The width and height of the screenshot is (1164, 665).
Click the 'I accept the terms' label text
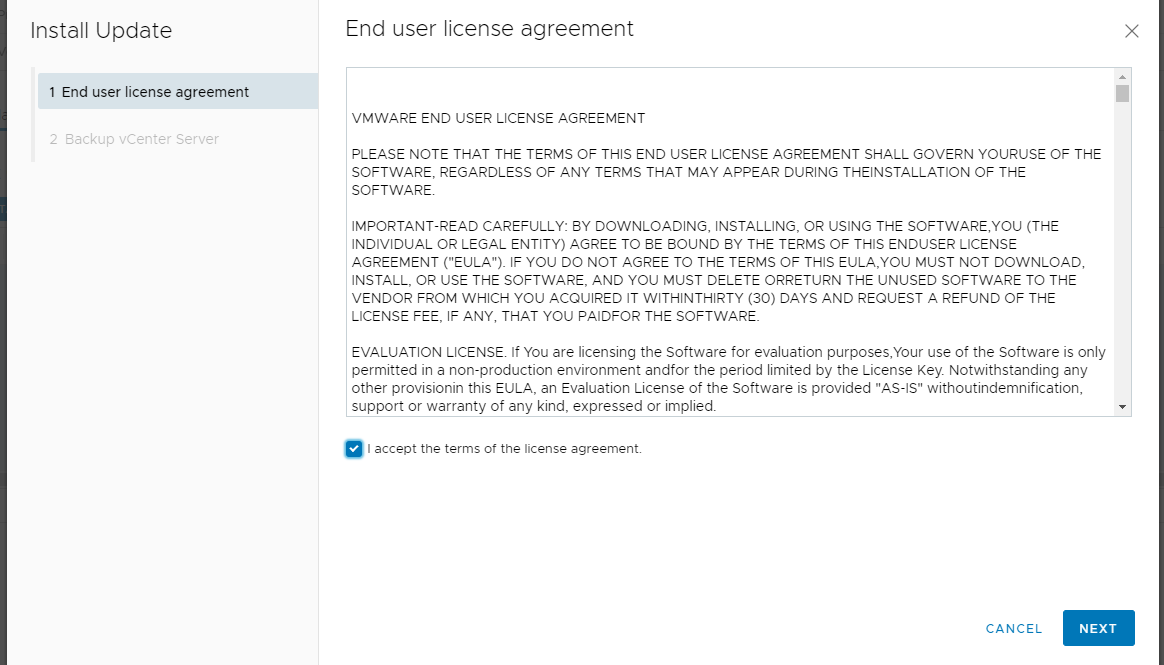pos(504,449)
